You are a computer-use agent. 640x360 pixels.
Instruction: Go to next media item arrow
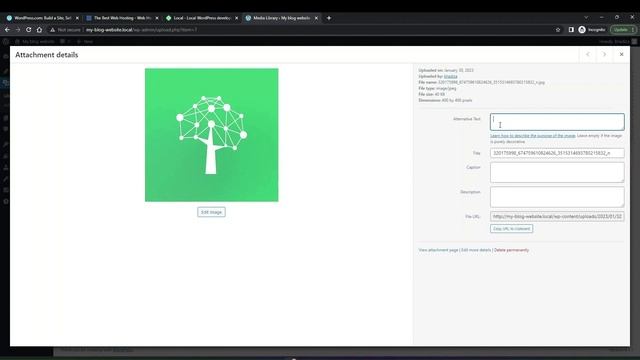pos(604,54)
